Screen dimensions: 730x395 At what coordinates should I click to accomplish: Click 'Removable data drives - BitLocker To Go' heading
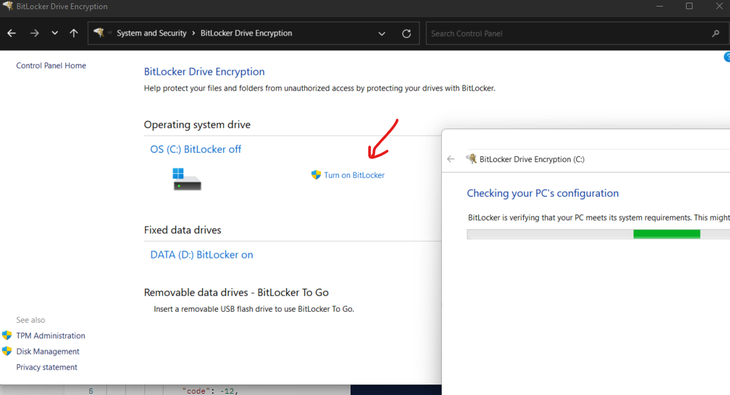(236, 293)
